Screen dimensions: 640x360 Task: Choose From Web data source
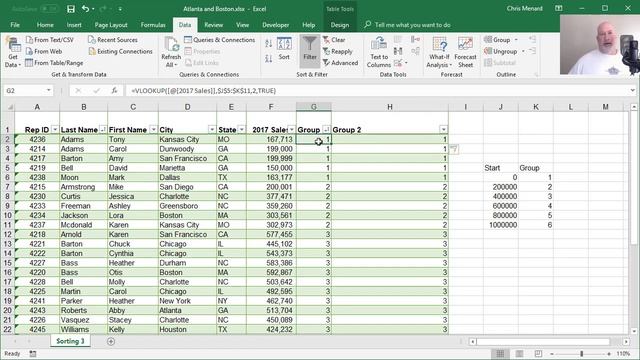tap(44, 51)
